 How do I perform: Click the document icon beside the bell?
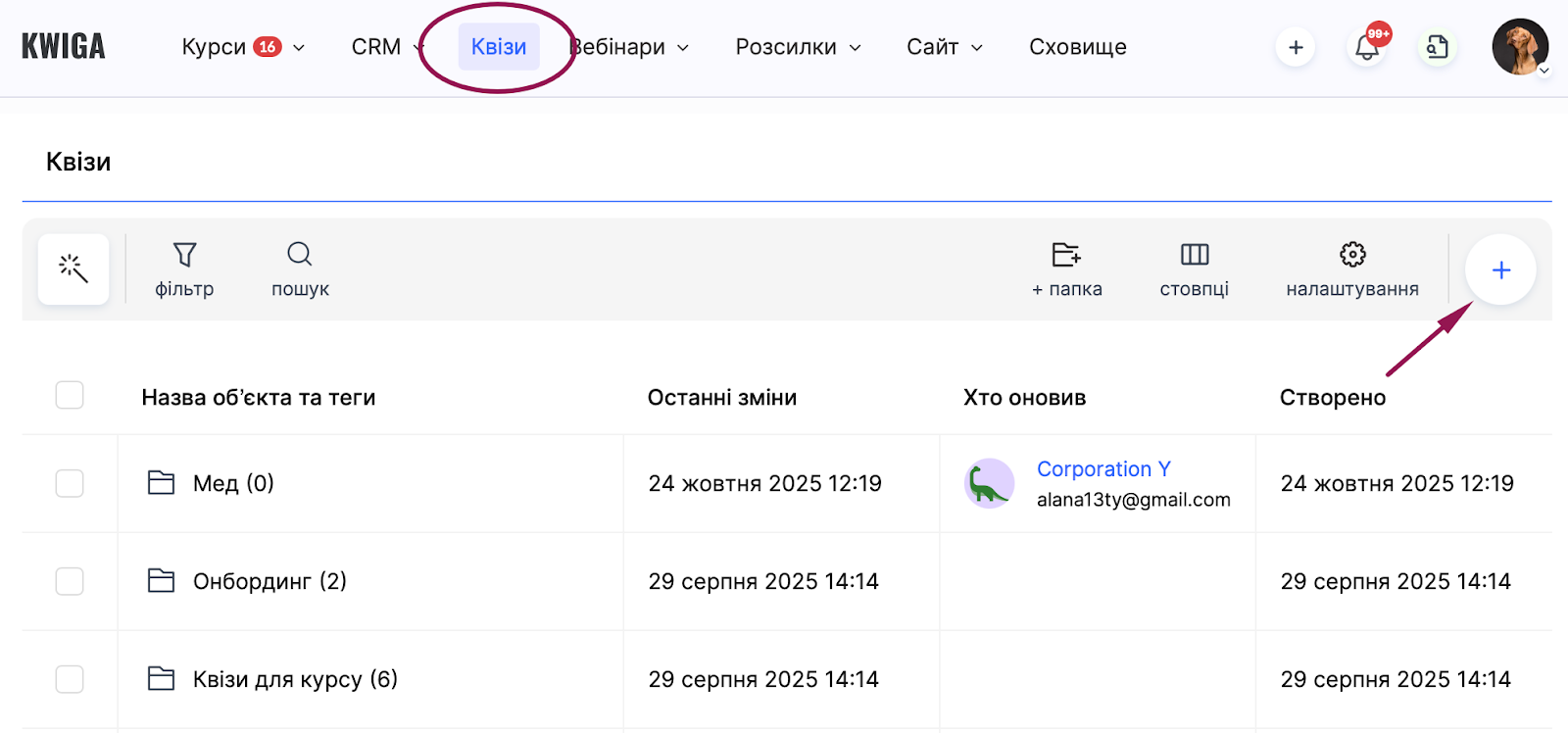[1437, 47]
